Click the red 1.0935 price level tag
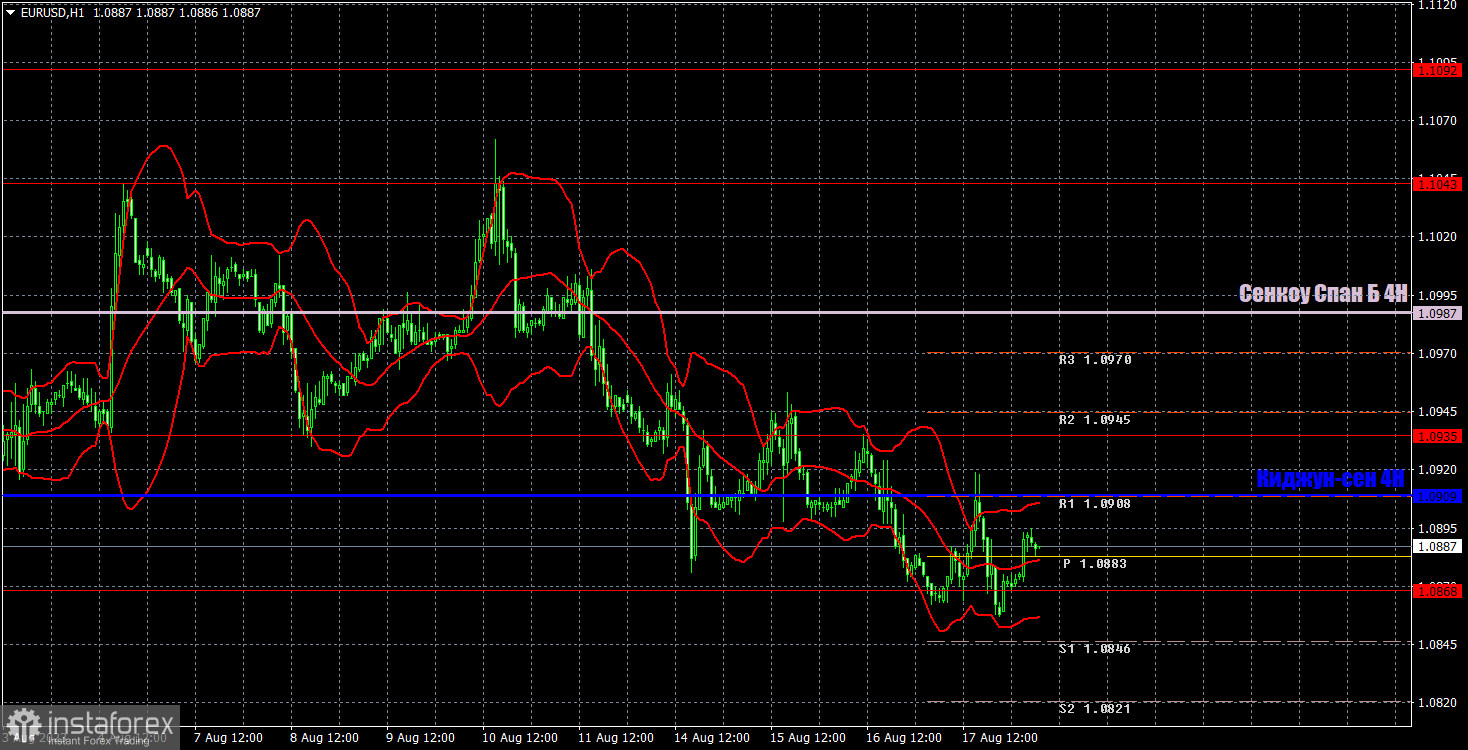This screenshot has height=750, width=1468. pos(1438,436)
